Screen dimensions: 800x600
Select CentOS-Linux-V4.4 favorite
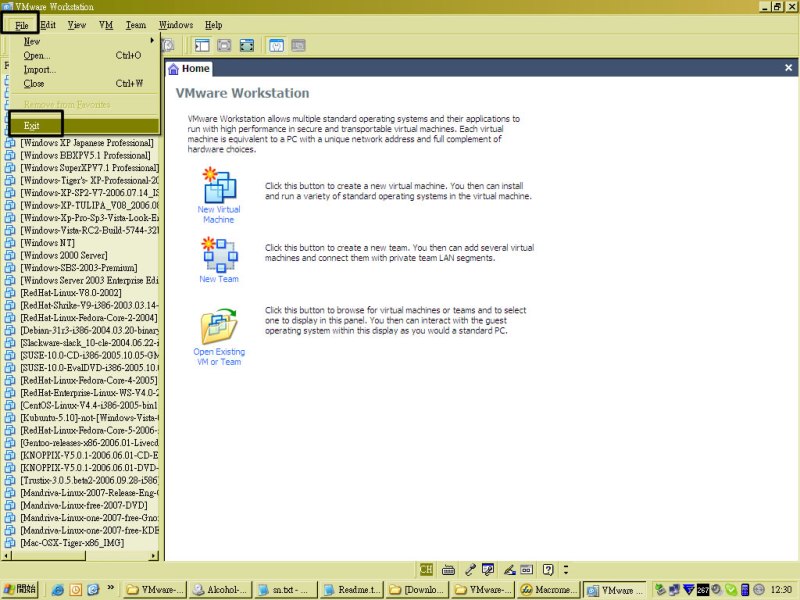(89, 406)
